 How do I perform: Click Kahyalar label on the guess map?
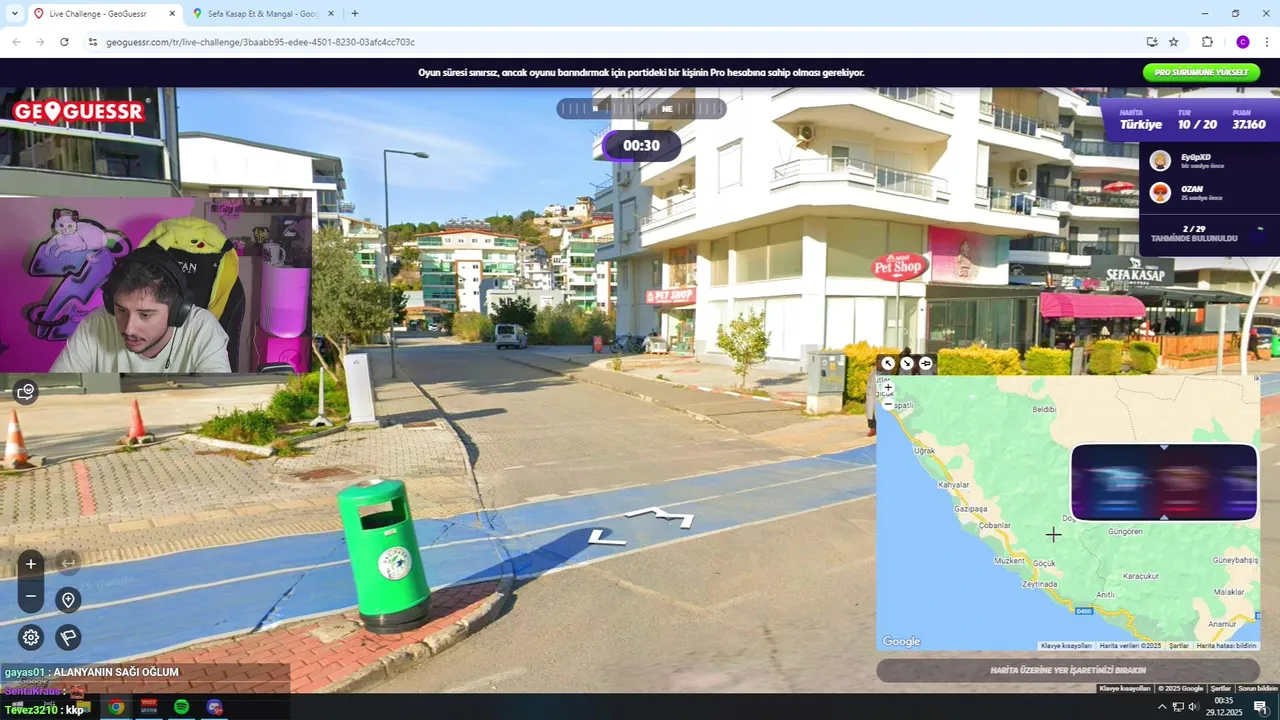pos(953,484)
